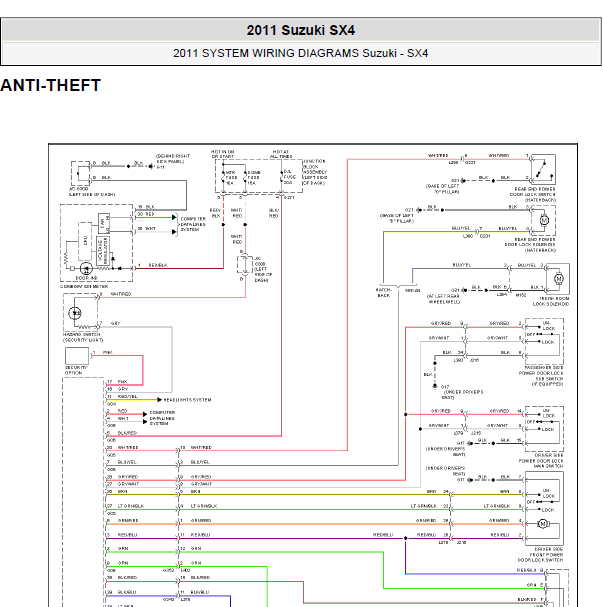The image size is (603, 607).
Task: Click the trunk room lock solenoid motor symbol
Action: (558, 278)
